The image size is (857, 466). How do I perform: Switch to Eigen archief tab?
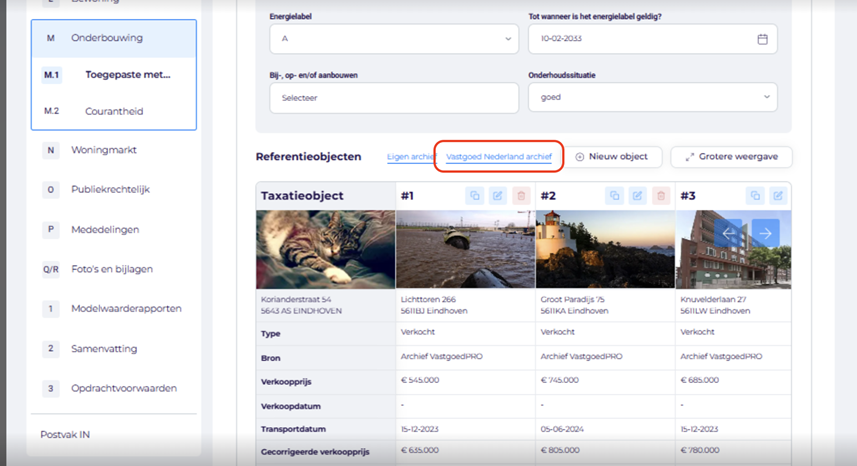[x=411, y=157]
